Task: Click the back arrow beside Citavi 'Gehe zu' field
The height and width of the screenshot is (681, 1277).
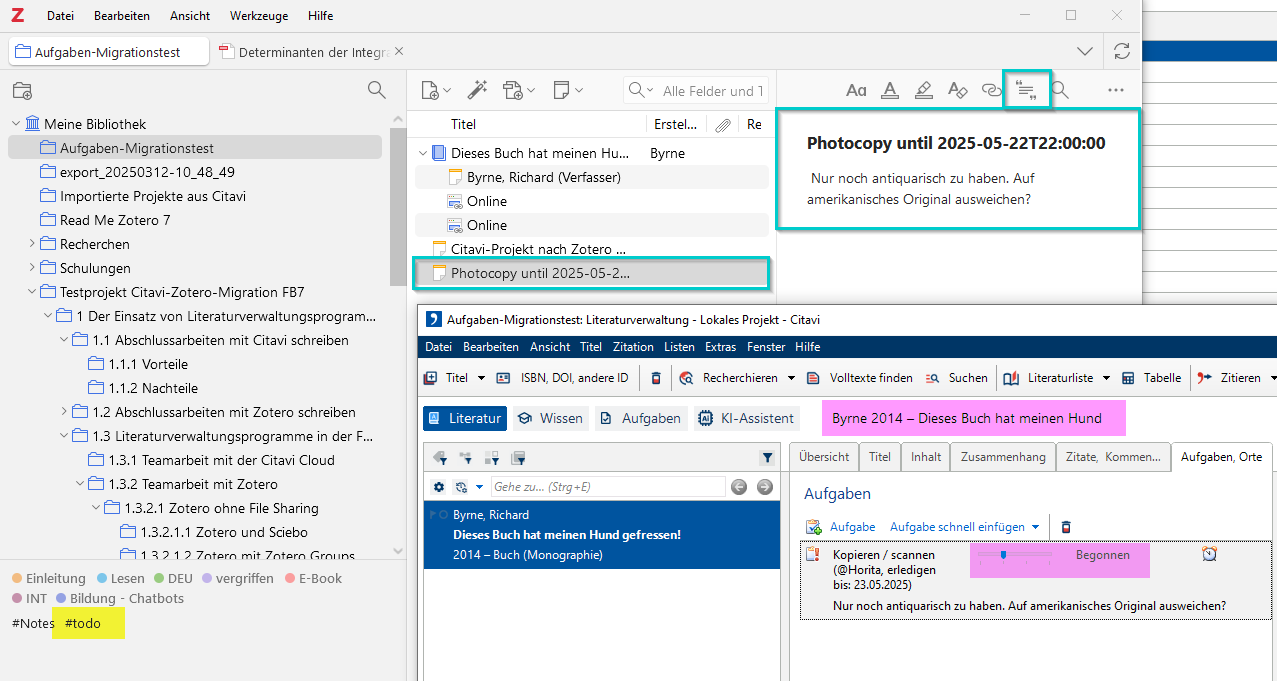Action: pyautogui.click(x=739, y=487)
